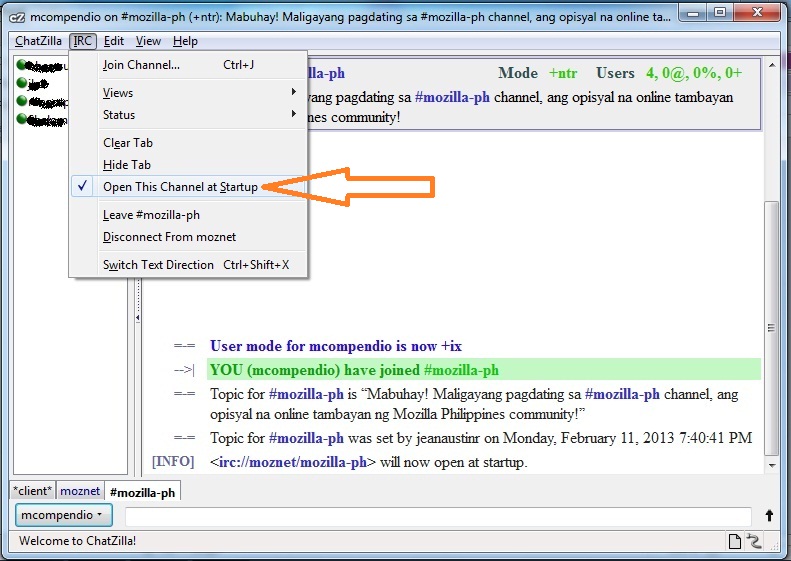This screenshot has width=791, height=561.
Task: Select Clear Tab menu entry
Action: (x=188, y=143)
